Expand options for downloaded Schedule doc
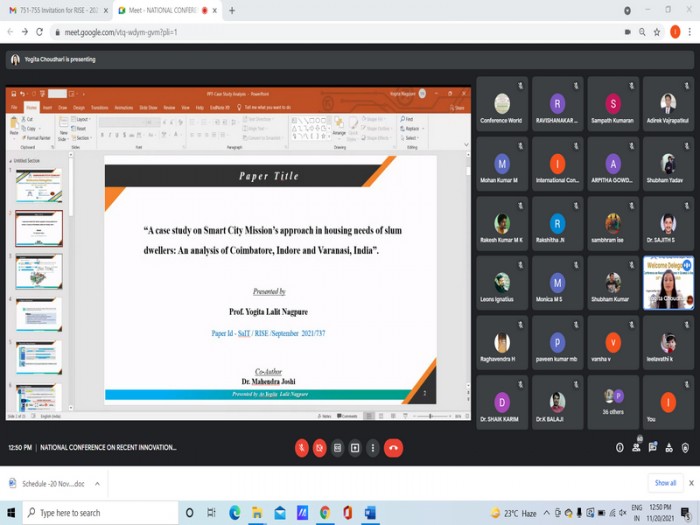700x525 pixels. 97,483
